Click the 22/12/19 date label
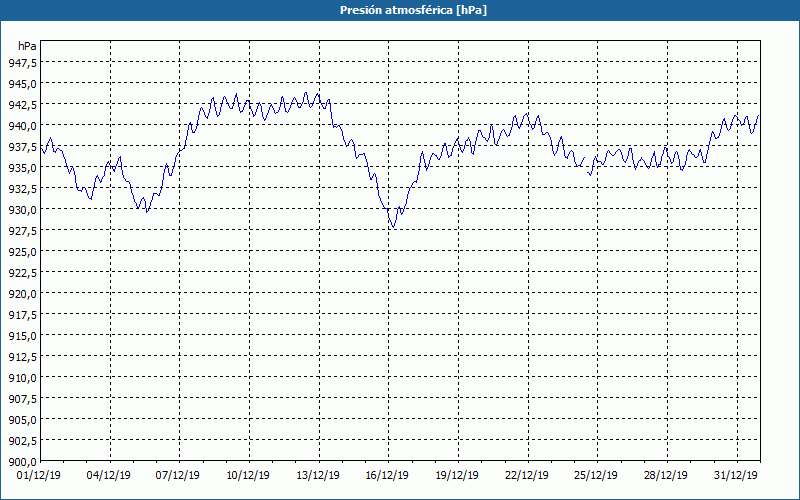The image size is (800, 500). pos(527,476)
